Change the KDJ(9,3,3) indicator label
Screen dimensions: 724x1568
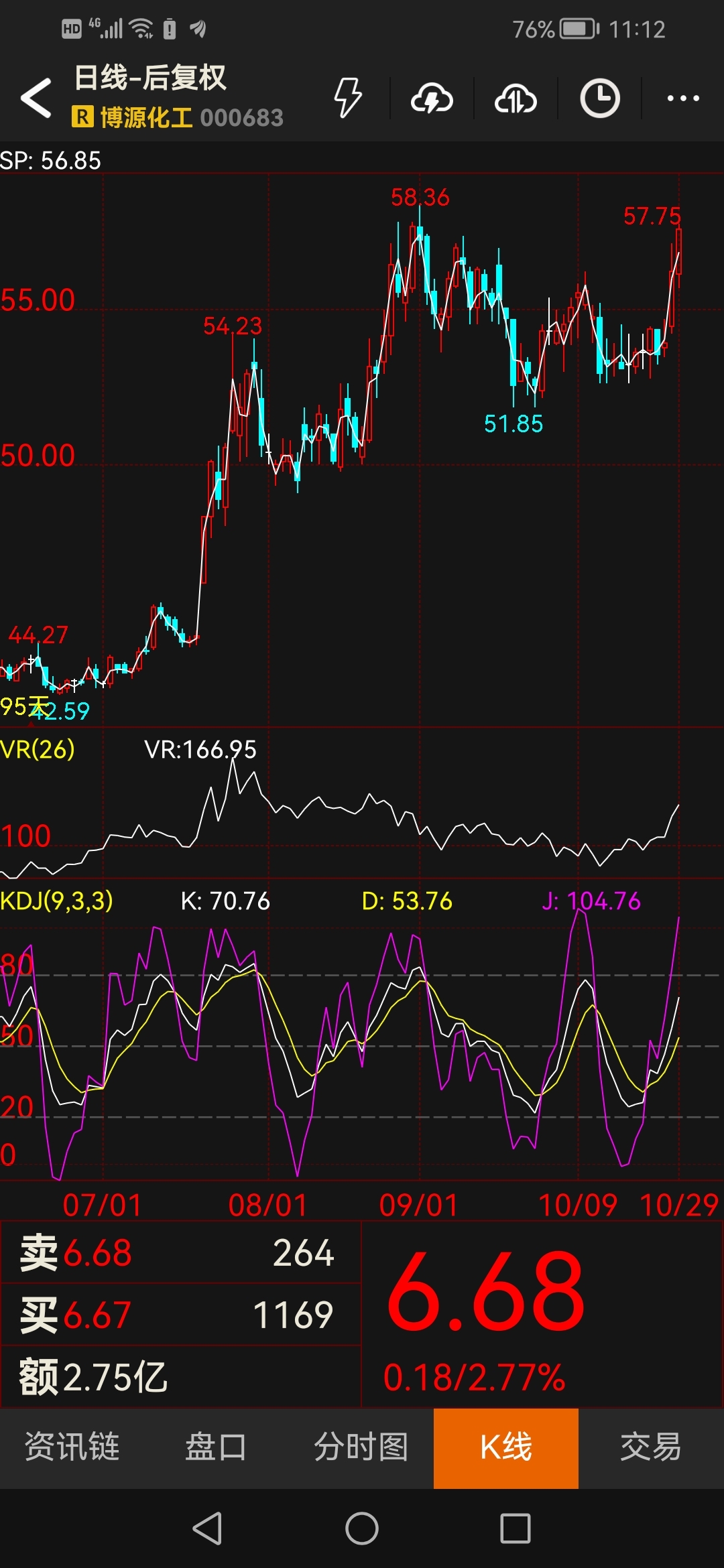[x=57, y=901]
